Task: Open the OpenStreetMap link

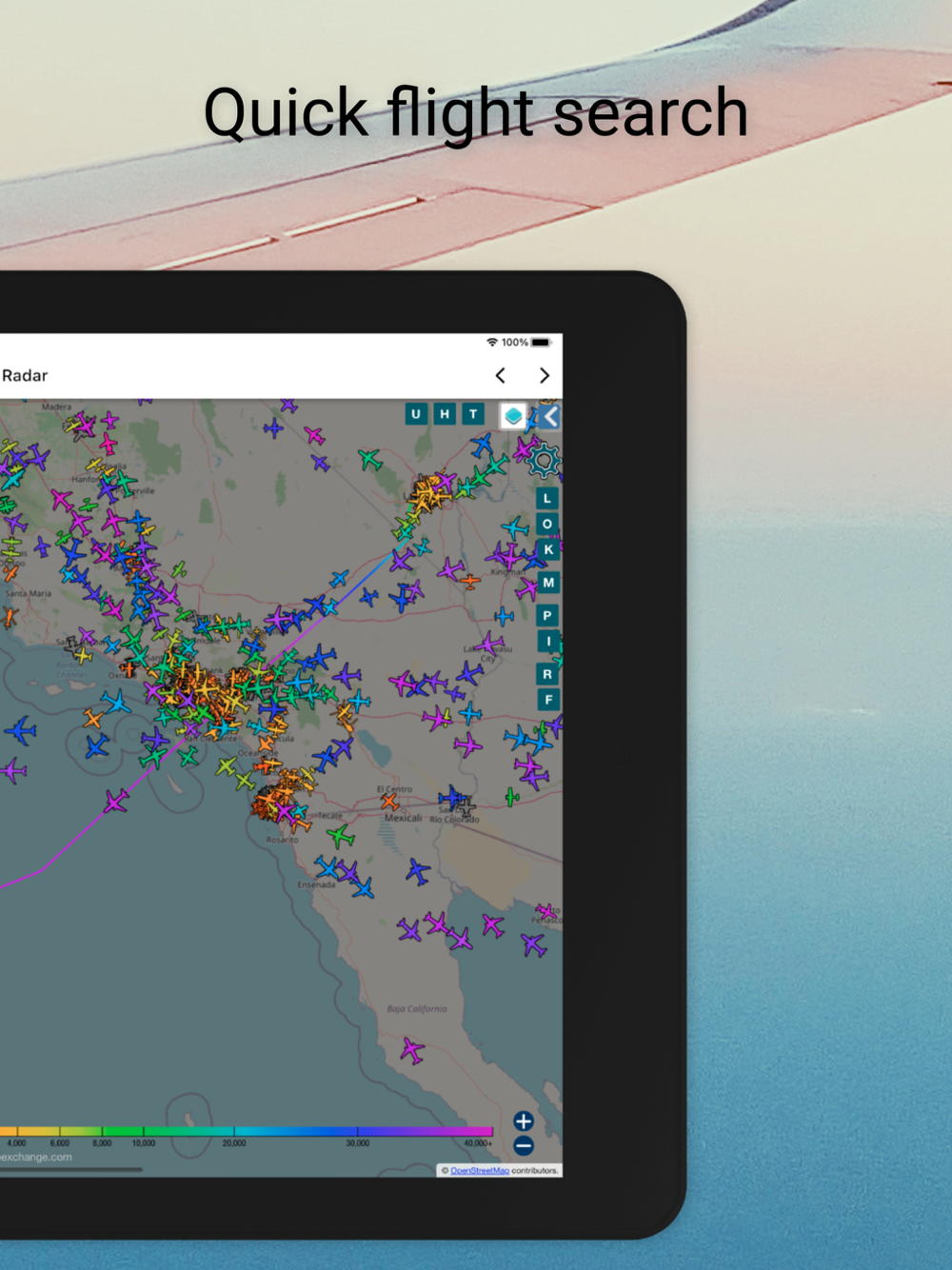Action: (480, 1171)
